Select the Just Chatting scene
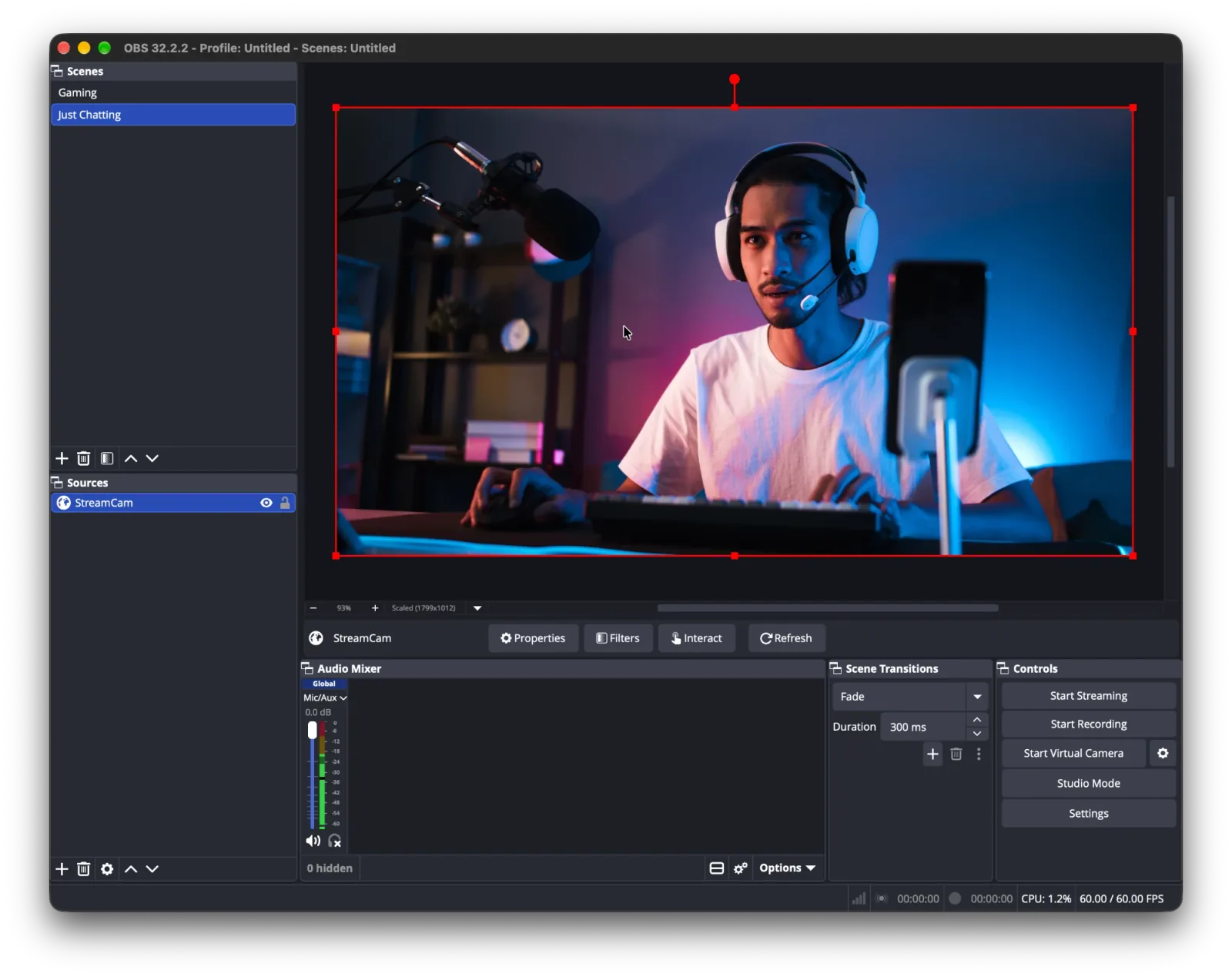This screenshot has height=977, width=1232. point(173,115)
